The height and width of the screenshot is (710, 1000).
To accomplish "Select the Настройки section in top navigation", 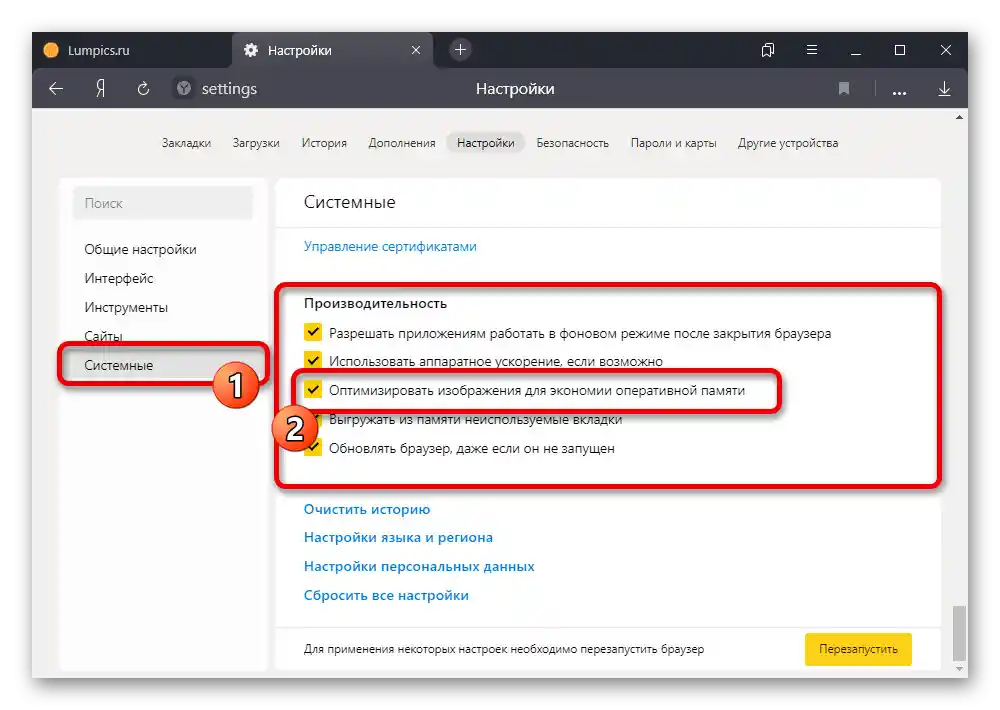I will click(x=485, y=143).
